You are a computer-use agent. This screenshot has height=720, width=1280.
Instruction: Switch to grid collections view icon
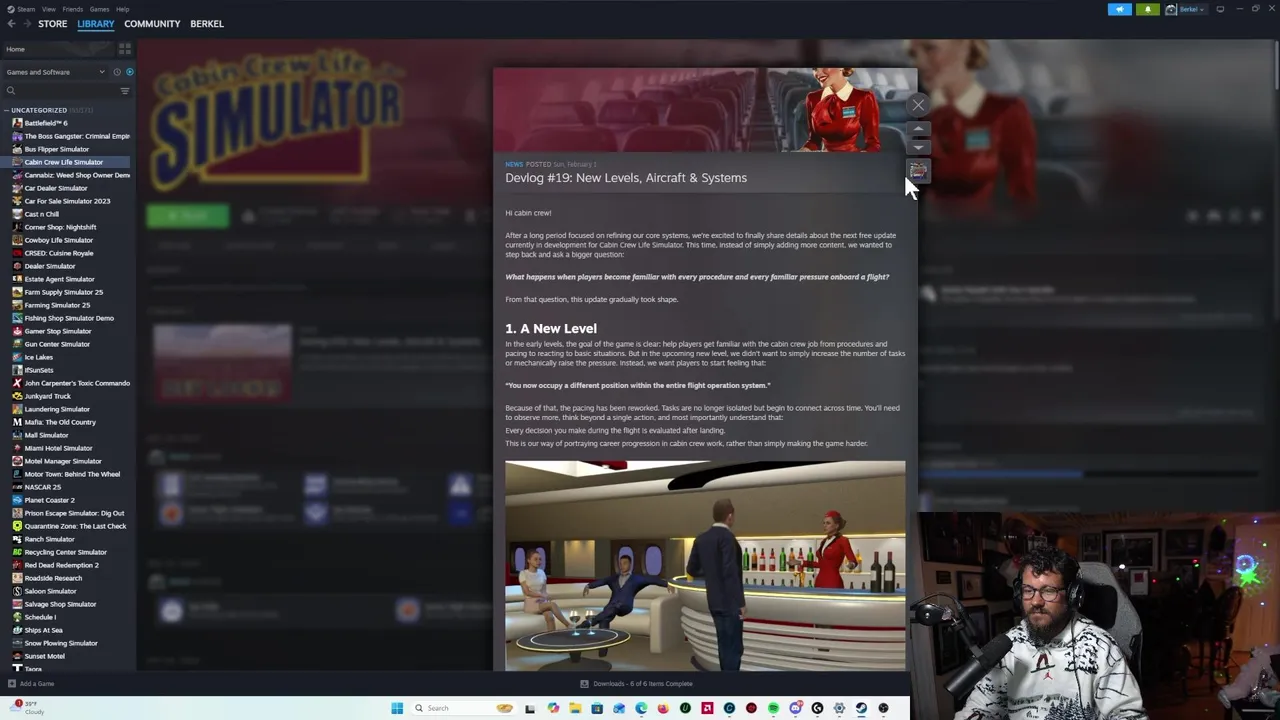[125, 48]
